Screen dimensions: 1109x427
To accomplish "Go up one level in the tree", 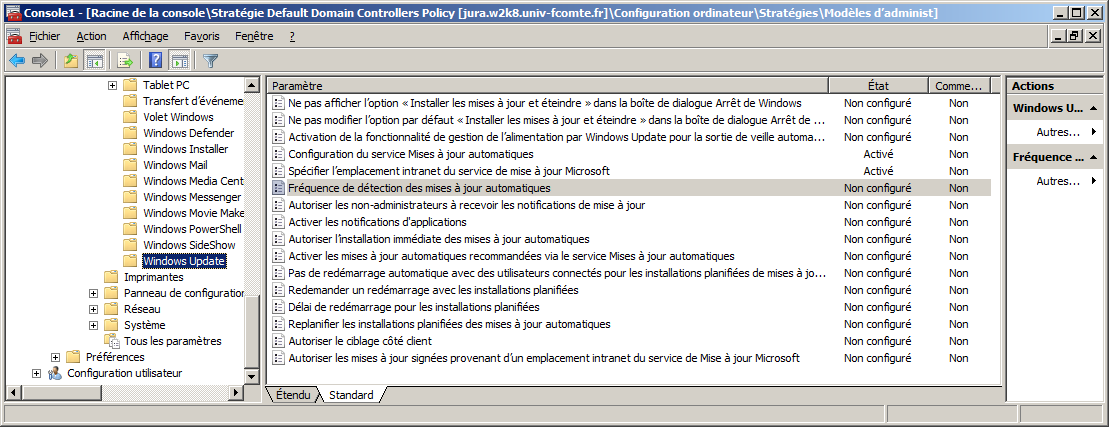I will (x=70, y=60).
